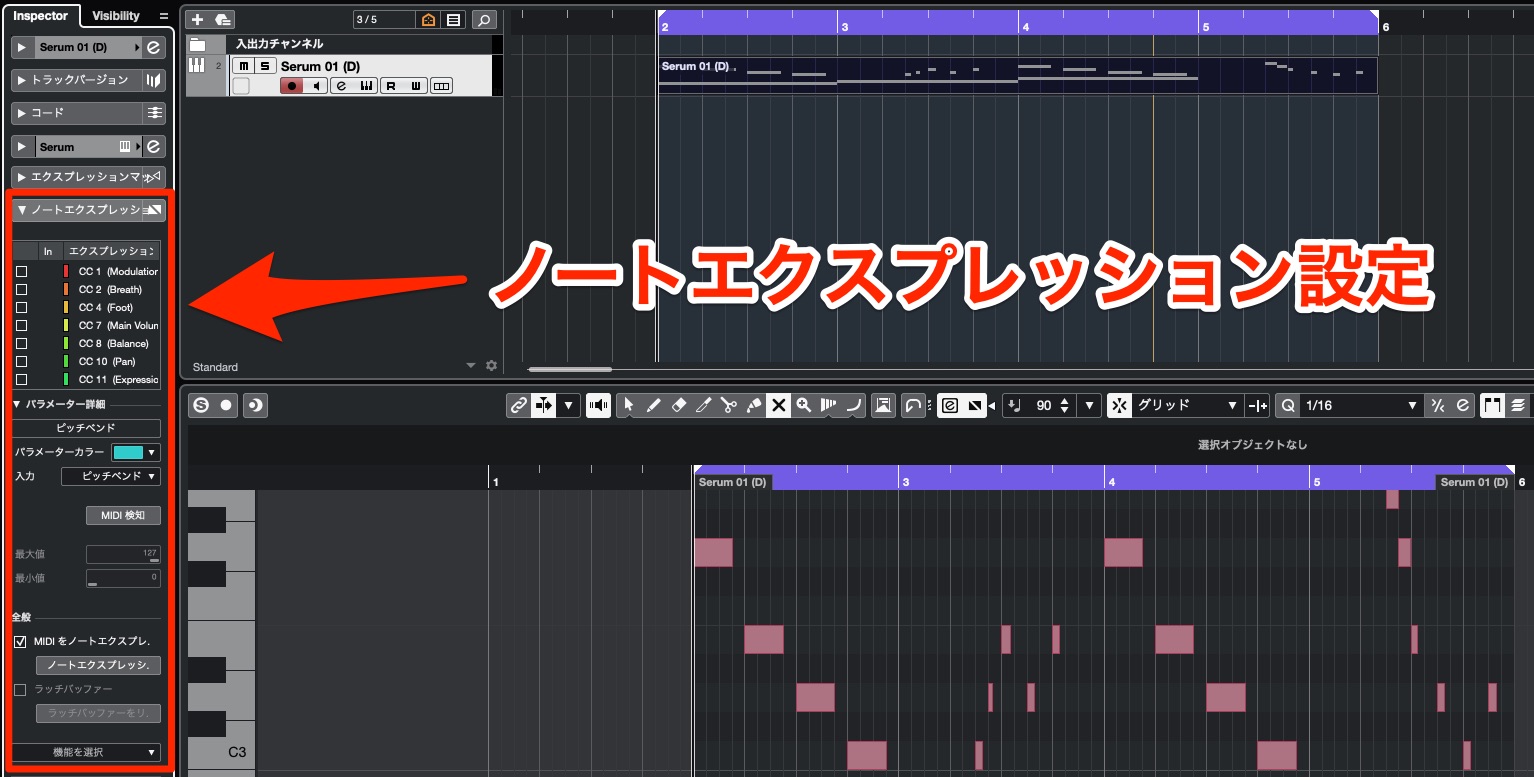Switch to the Inspector tab
Screen dimensions: 1534x777
(41, 16)
